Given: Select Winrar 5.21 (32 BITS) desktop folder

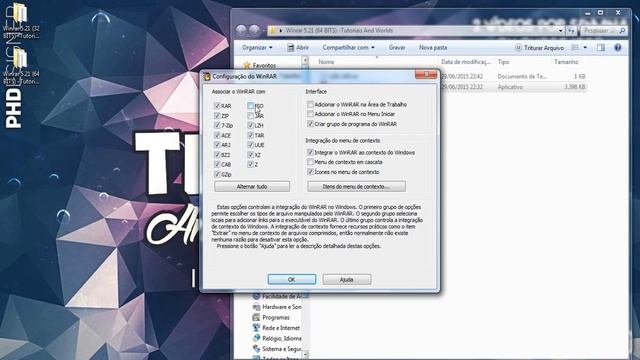Looking at the screenshot, I should tap(20, 21).
